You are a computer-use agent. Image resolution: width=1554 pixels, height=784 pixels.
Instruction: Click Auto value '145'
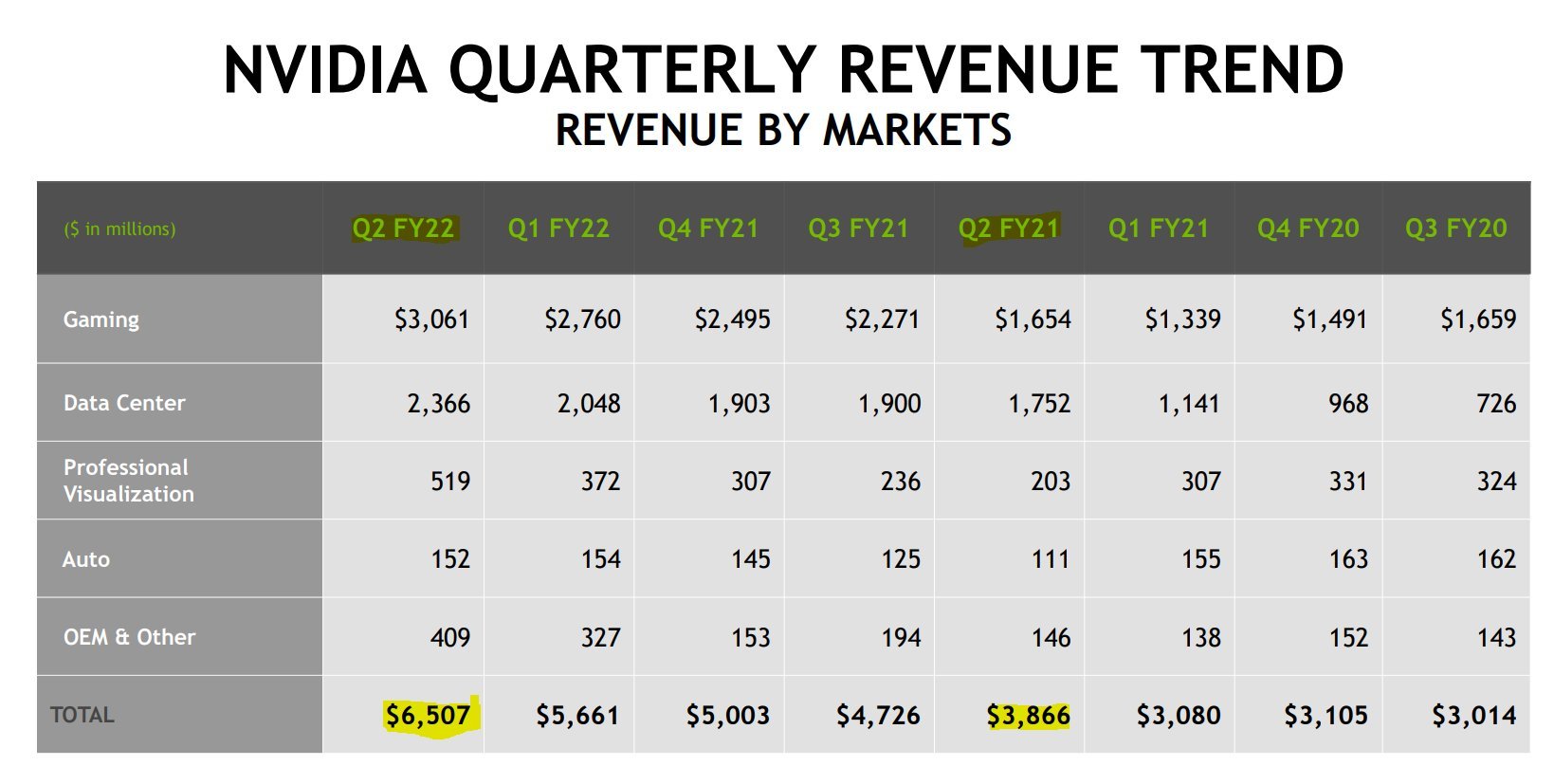751,559
